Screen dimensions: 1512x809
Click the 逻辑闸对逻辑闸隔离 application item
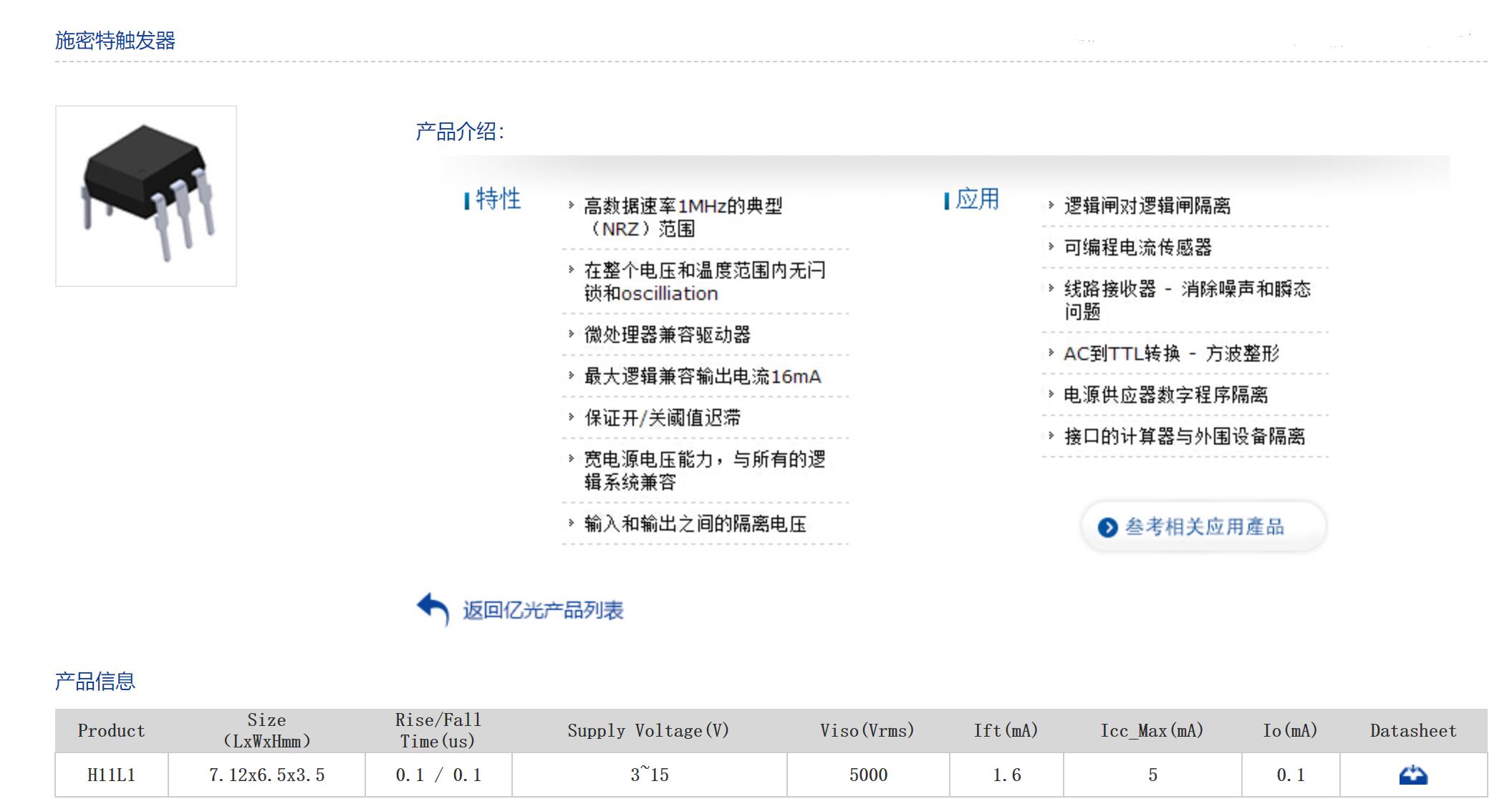click(1147, 206)
